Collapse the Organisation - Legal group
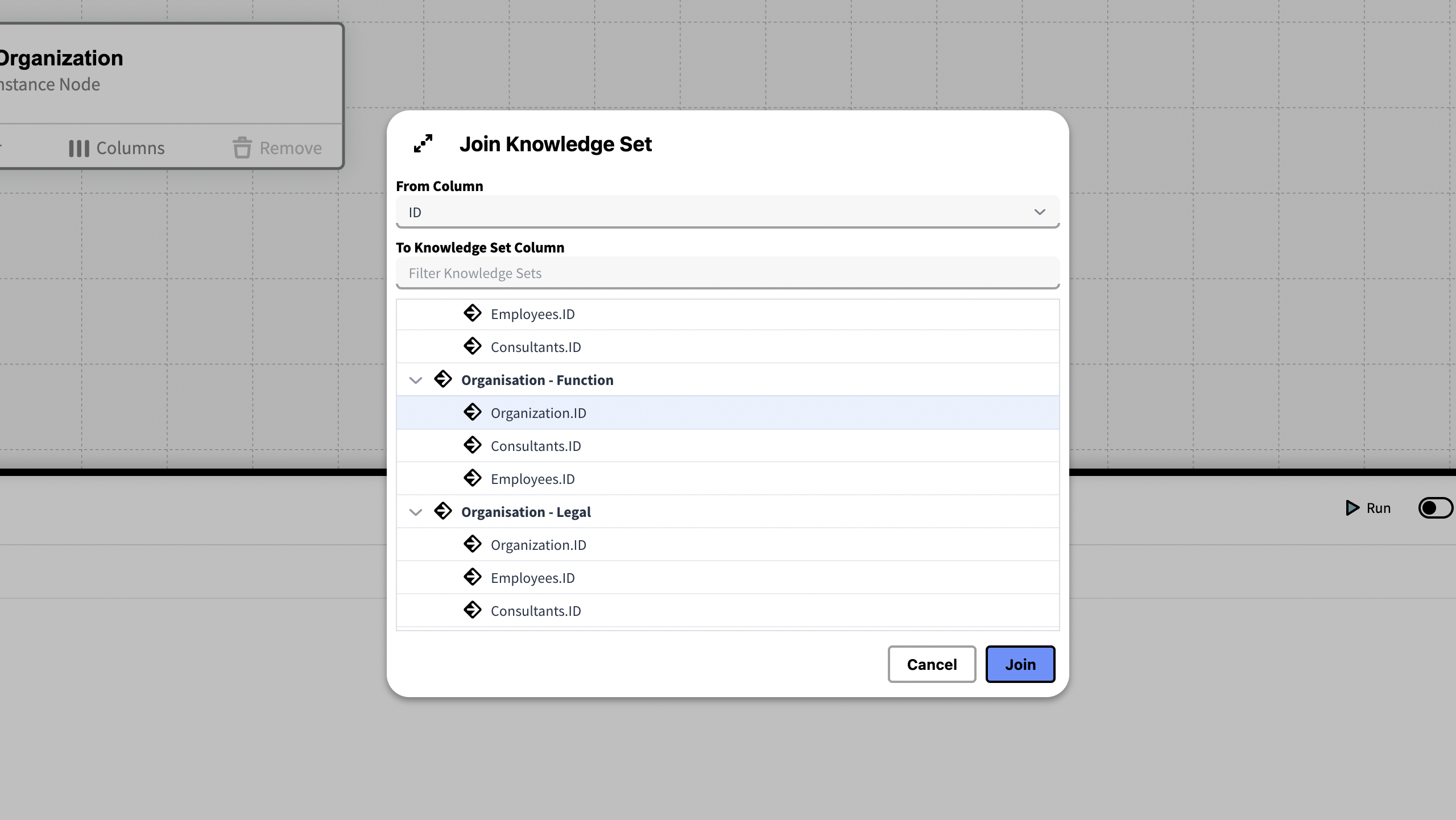The height and width of the screenshot is (820, 1456). (416, 512)
